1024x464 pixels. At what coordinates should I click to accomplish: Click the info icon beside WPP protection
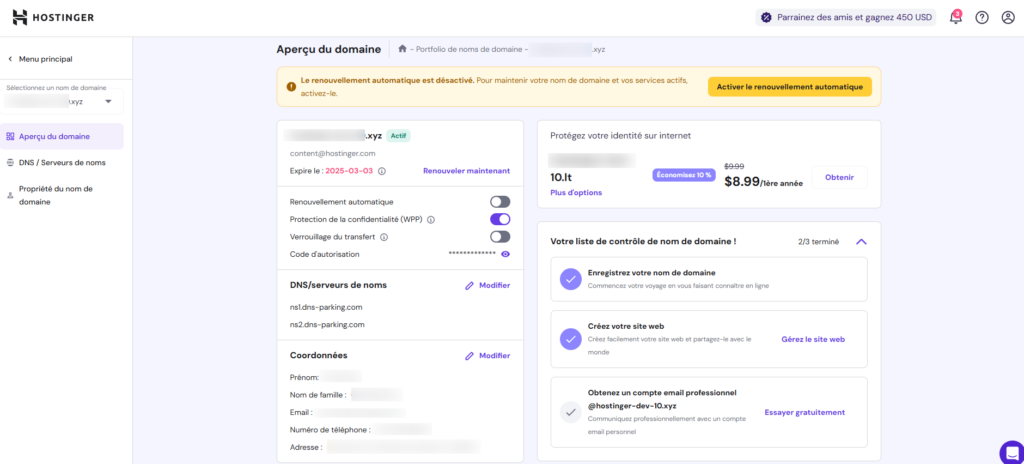tap(431, 220)
